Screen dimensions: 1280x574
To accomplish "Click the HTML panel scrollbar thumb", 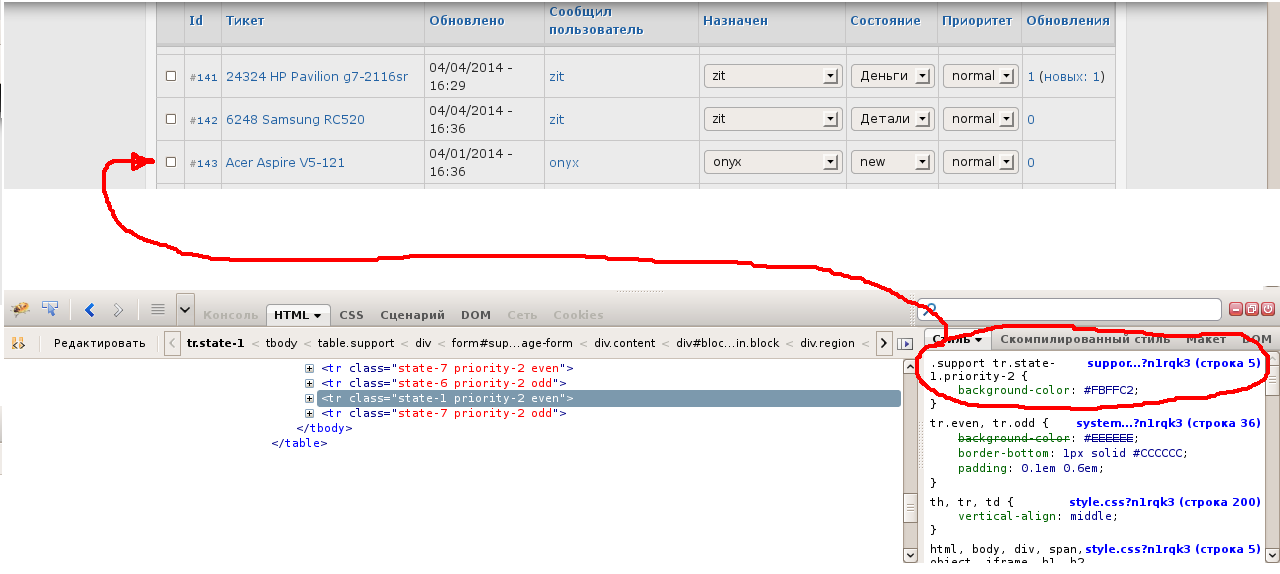I will coord(910,508).
